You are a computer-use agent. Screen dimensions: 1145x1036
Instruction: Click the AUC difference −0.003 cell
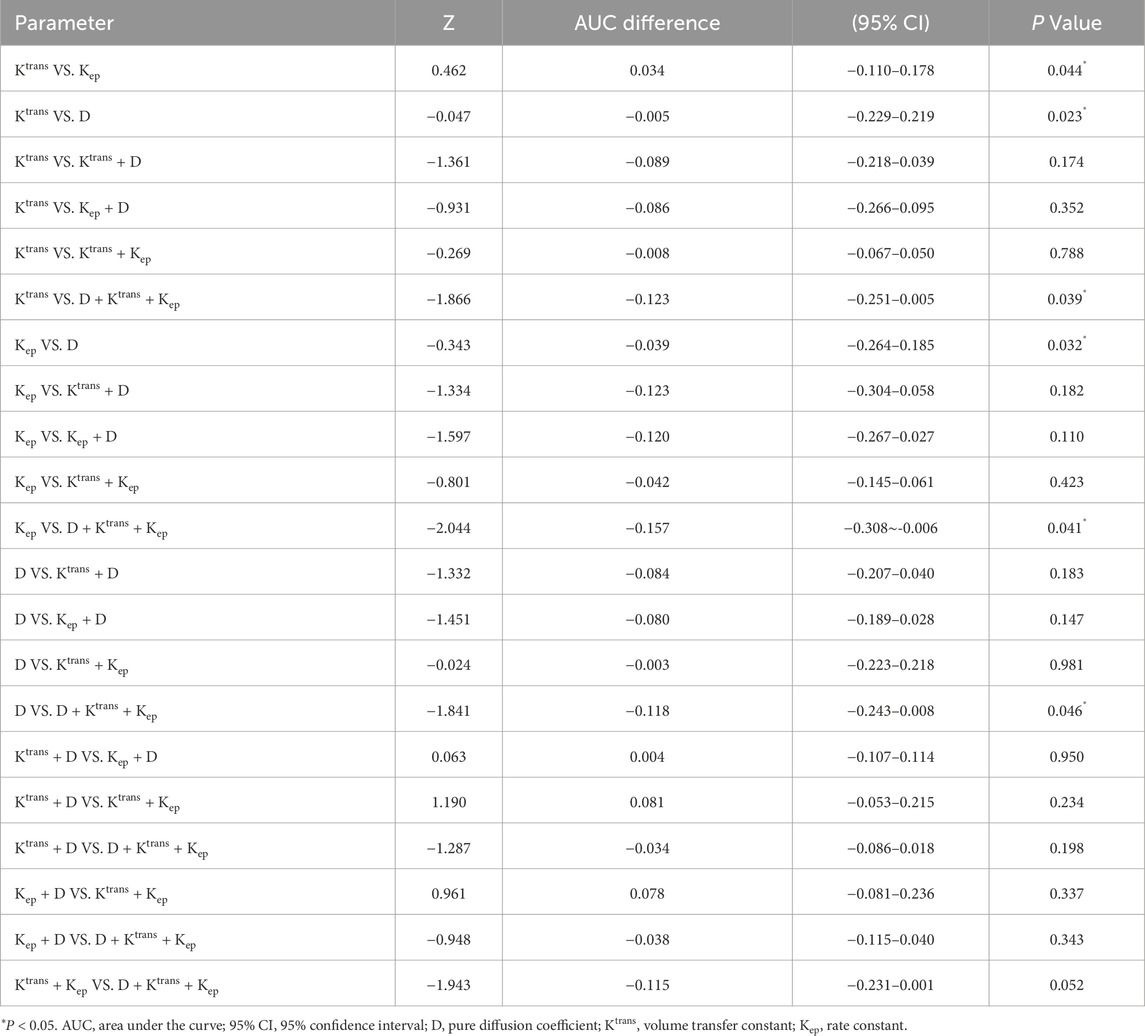(647, 664)
